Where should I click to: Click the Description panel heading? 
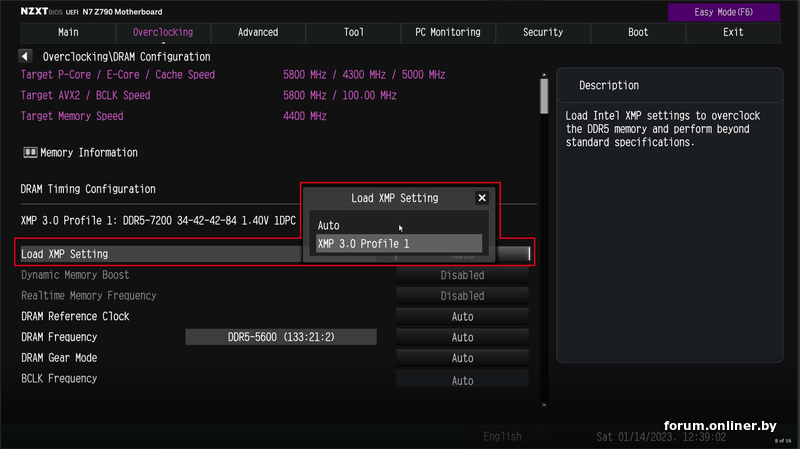(609, 86)
